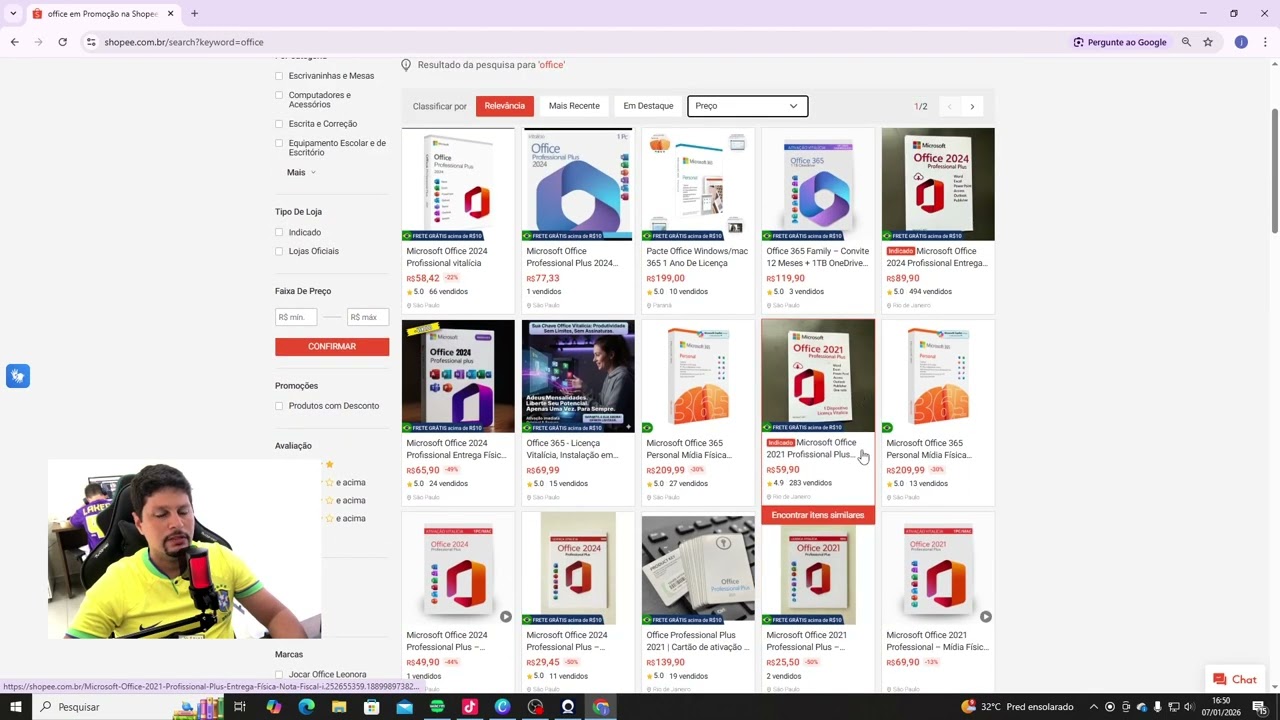The width and height of the screenshot is (1280, 720).
Task: Check Produtos com Desconto
Action: [279, 406]
